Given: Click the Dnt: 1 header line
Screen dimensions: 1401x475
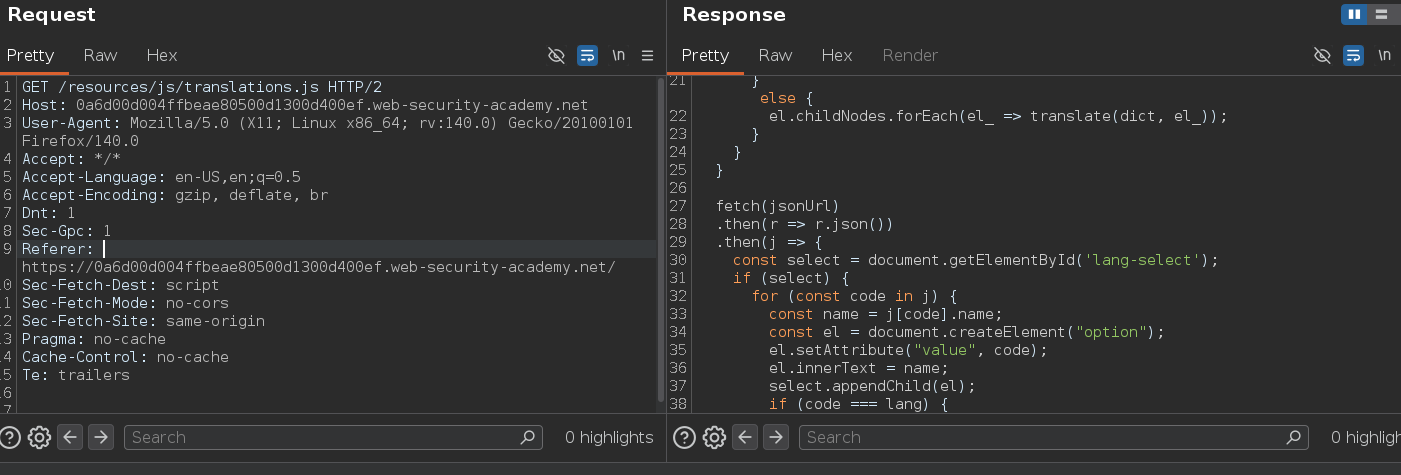Looking at the screenshot, I should click(x=48, y=213).
